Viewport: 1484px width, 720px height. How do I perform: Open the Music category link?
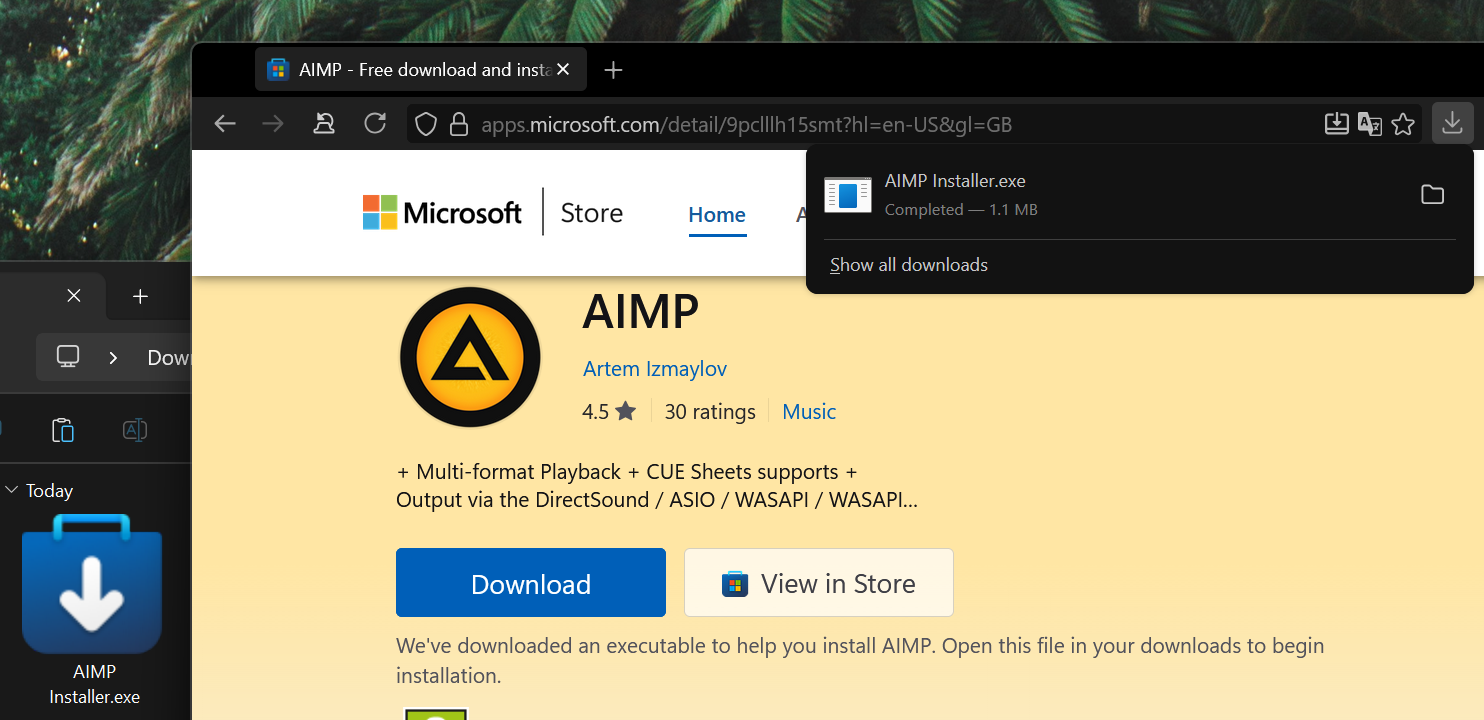pyautogui.click(x=809, y=412)
